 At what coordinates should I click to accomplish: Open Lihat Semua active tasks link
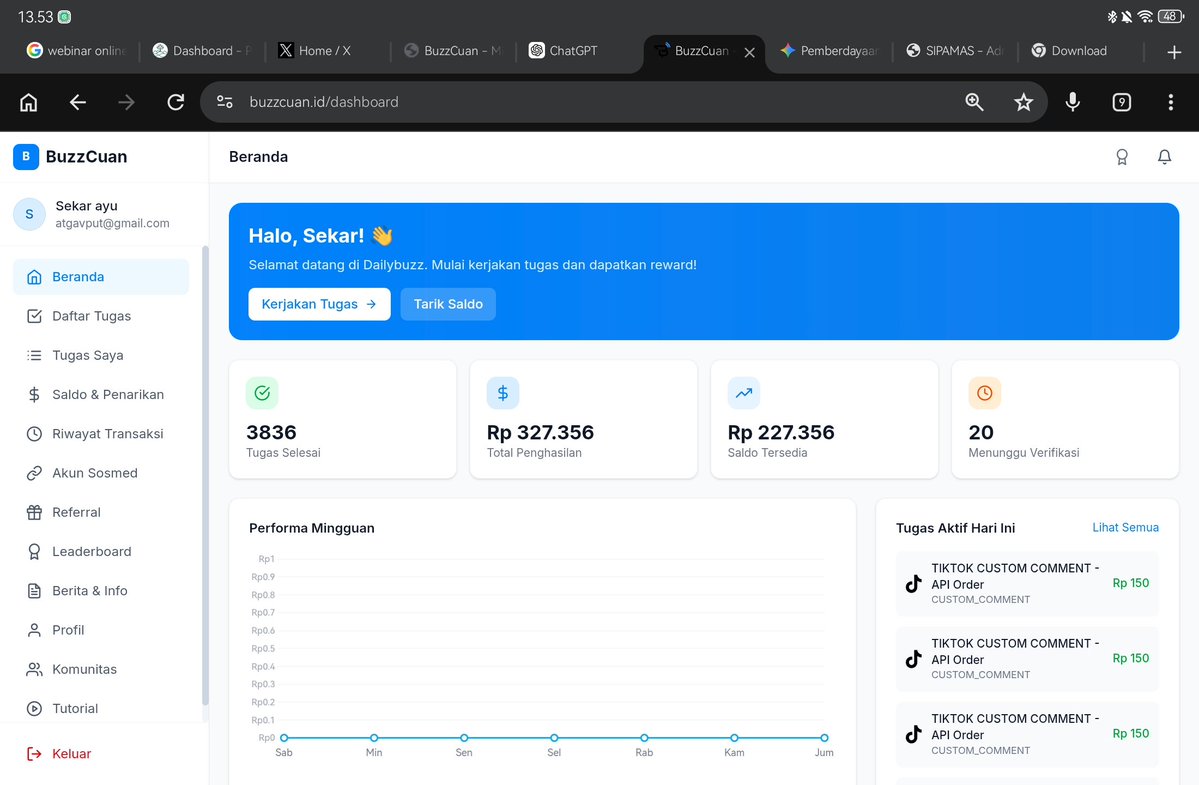[x=1125, y=527]
